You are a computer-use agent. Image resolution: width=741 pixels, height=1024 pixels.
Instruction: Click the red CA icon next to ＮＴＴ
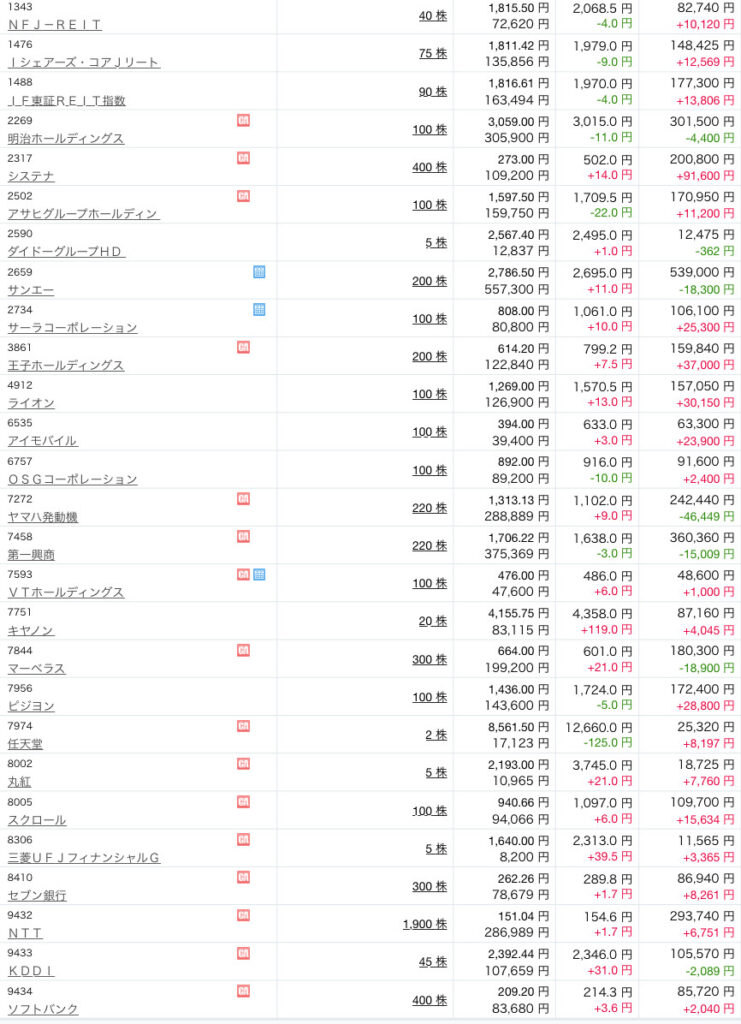click(243, 915)
